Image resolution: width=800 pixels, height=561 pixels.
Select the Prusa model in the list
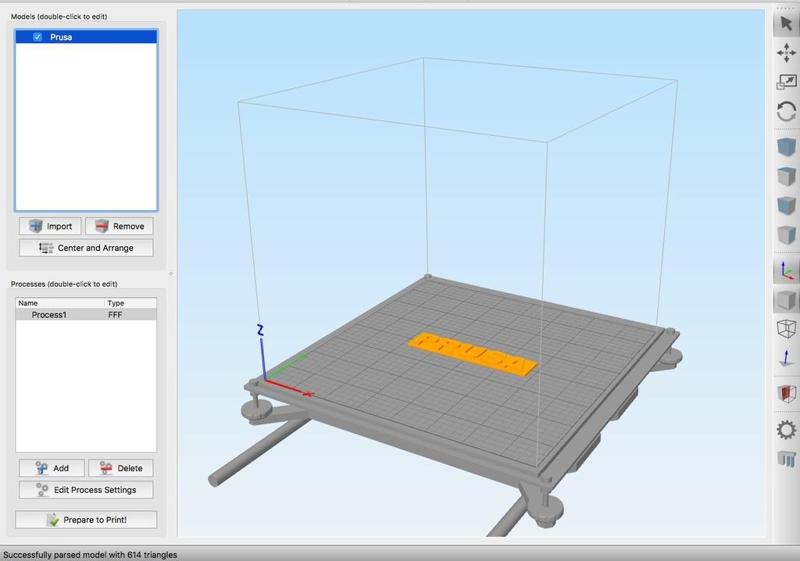click(x=86, y=37)
